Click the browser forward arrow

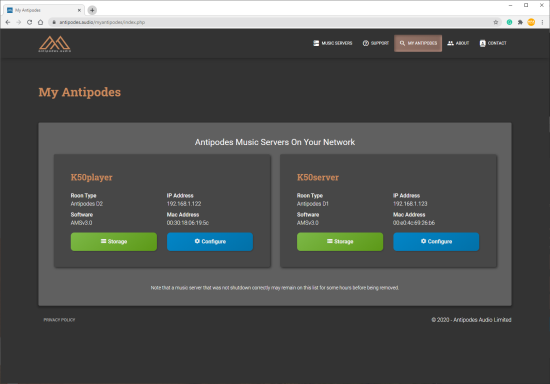(x=19, y=22)
